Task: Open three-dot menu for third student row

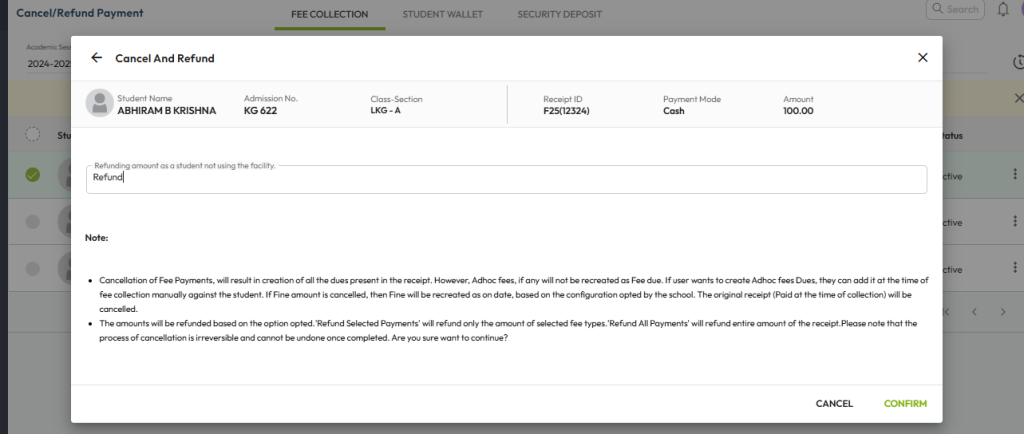Action: pos(1016,269)
